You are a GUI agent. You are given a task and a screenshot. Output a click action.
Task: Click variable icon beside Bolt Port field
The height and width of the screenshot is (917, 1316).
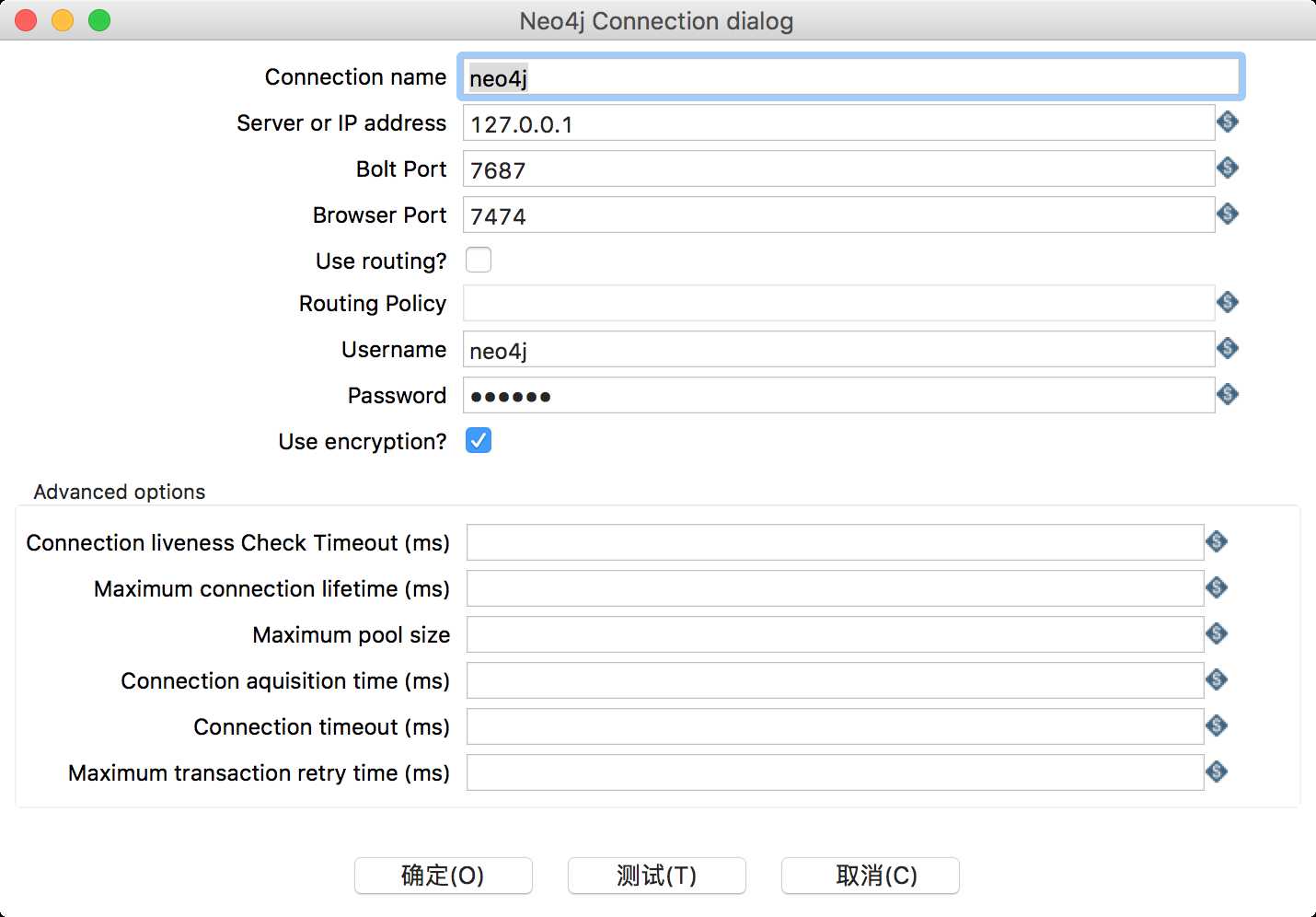coord(1227,168)
